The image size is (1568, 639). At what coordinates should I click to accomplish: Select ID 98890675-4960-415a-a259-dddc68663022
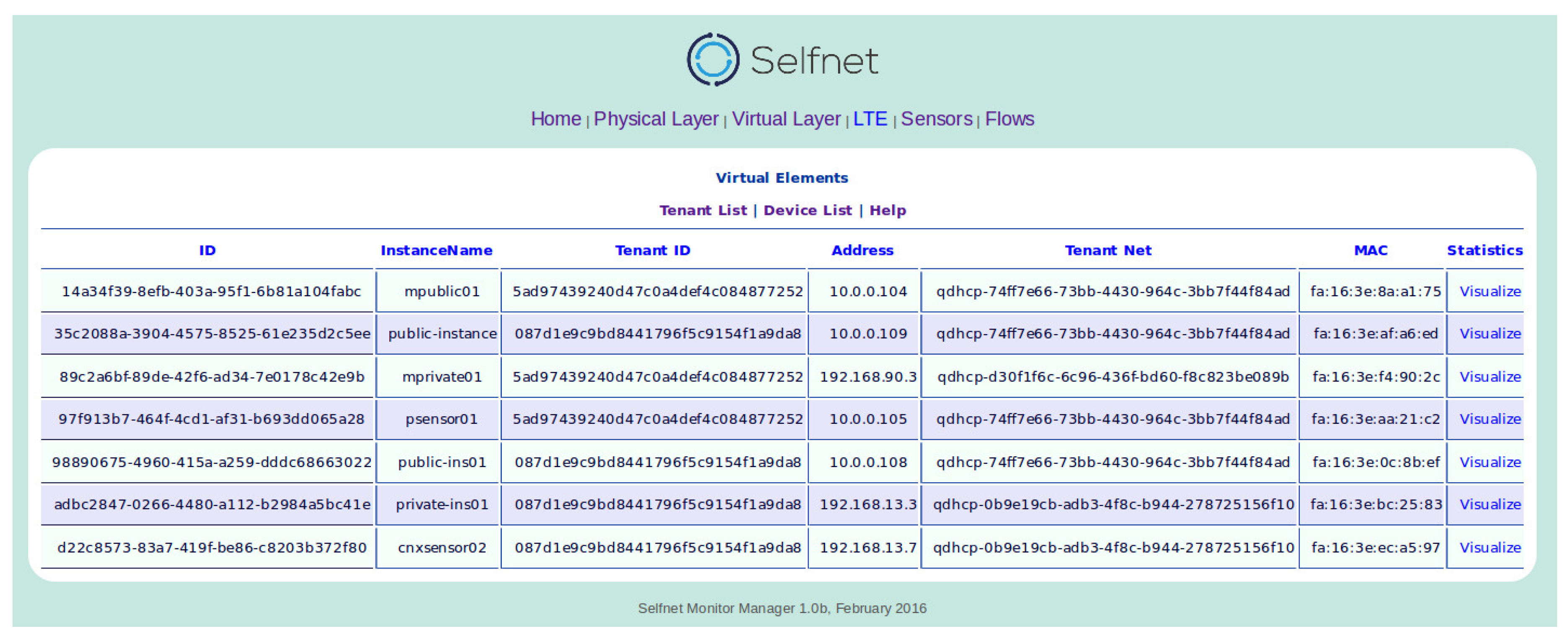pyautogui.click(x=212, y=462)
